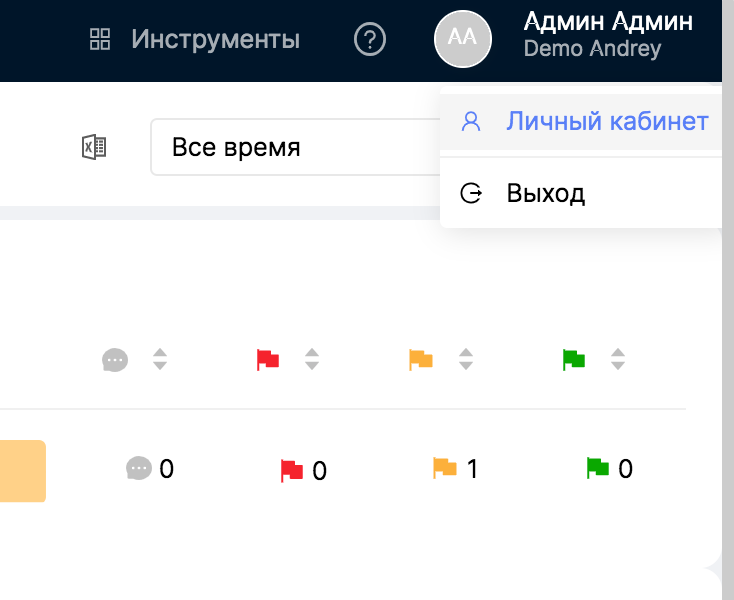Click the orange colored cell in the row
734x600 pixels.
(x=22, y=470)
